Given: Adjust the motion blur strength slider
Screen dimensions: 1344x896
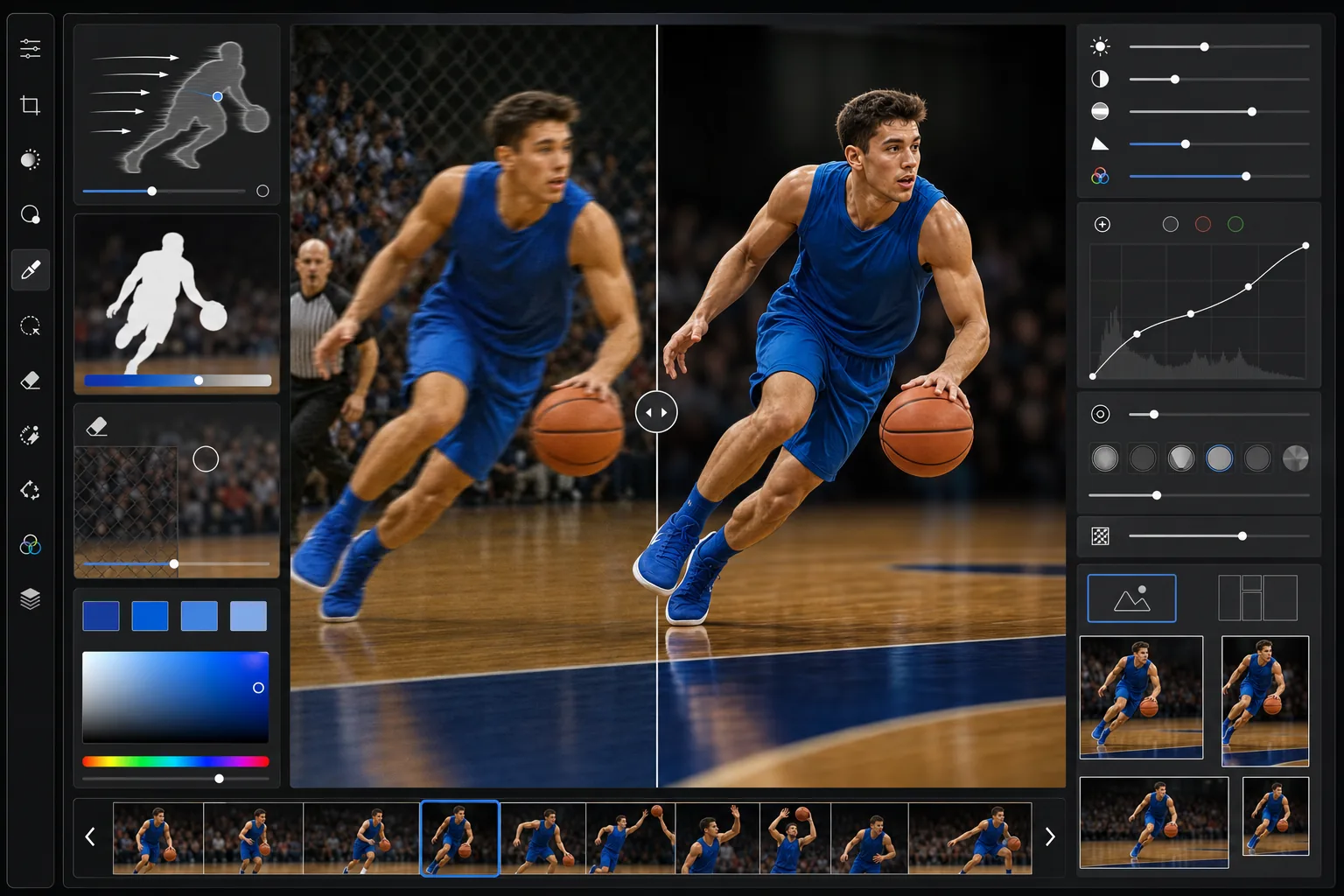Looking at the screenshot, I should pyautogui.click(x=152, y=191).
